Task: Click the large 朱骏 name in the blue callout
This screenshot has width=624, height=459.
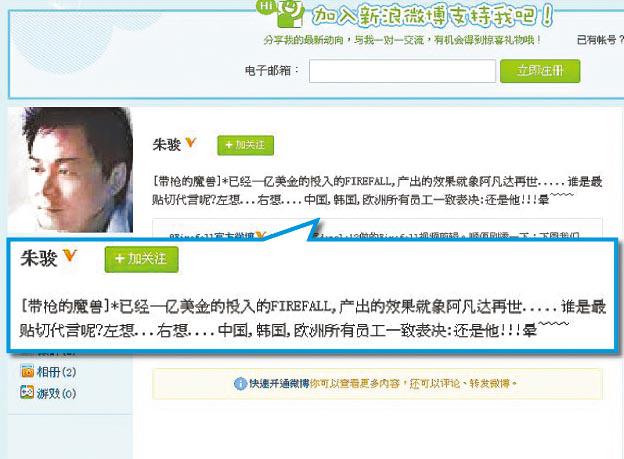Action: [39, 258]
